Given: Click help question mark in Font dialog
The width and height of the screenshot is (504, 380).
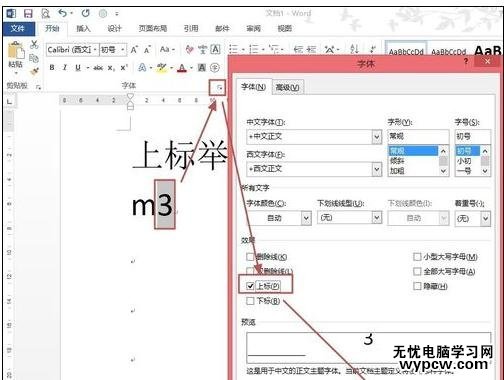Looking at the screenshot, I should click(x=466, y=61).
